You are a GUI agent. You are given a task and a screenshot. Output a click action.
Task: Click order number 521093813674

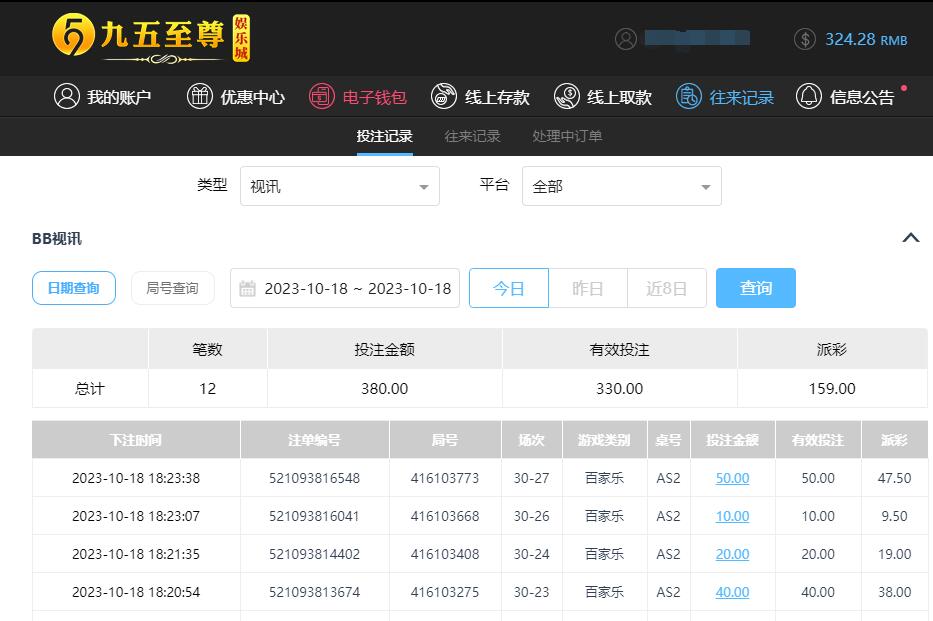[315, 592]
